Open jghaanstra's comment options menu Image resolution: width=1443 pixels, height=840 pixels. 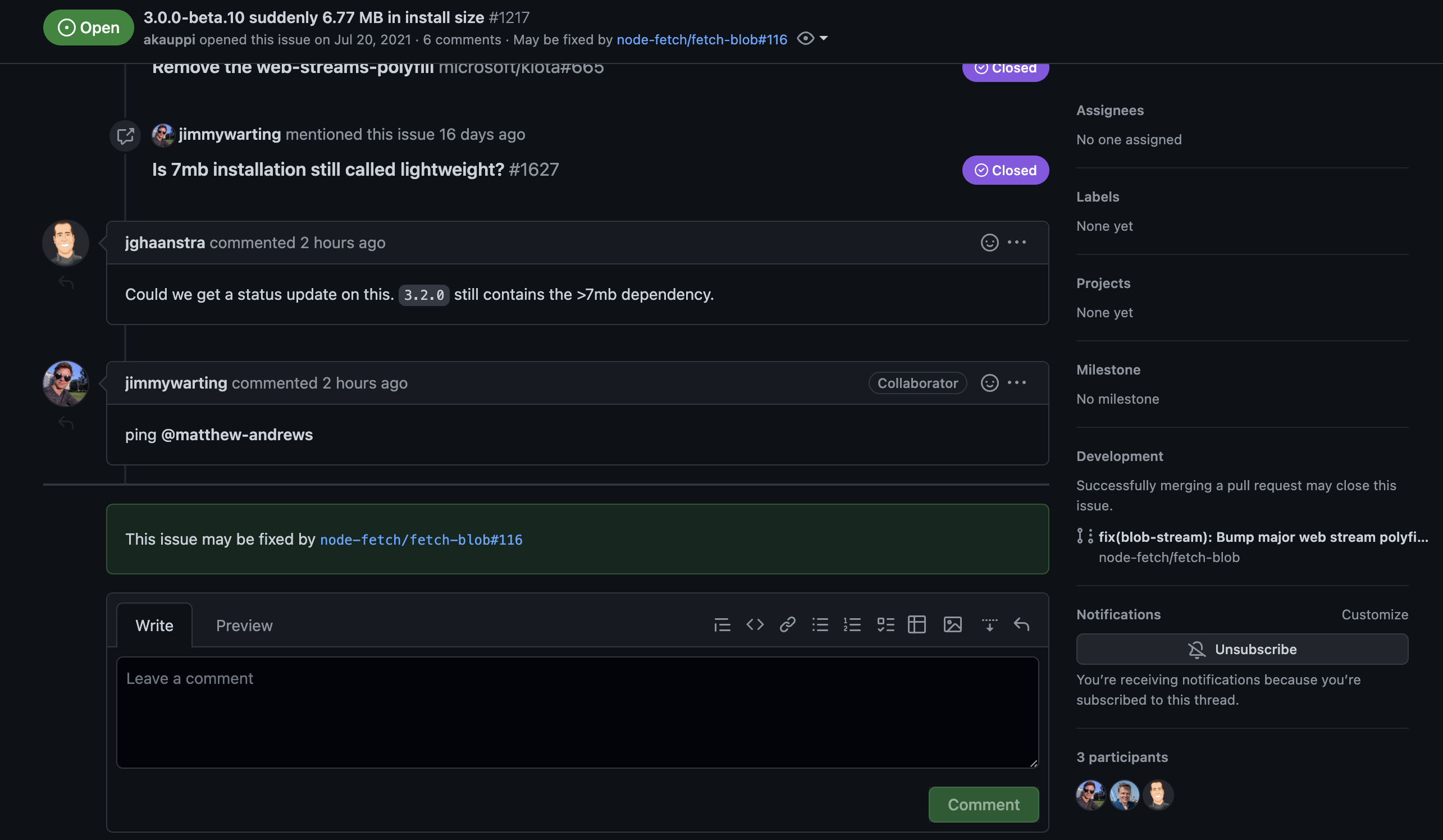pos(1017,242)
